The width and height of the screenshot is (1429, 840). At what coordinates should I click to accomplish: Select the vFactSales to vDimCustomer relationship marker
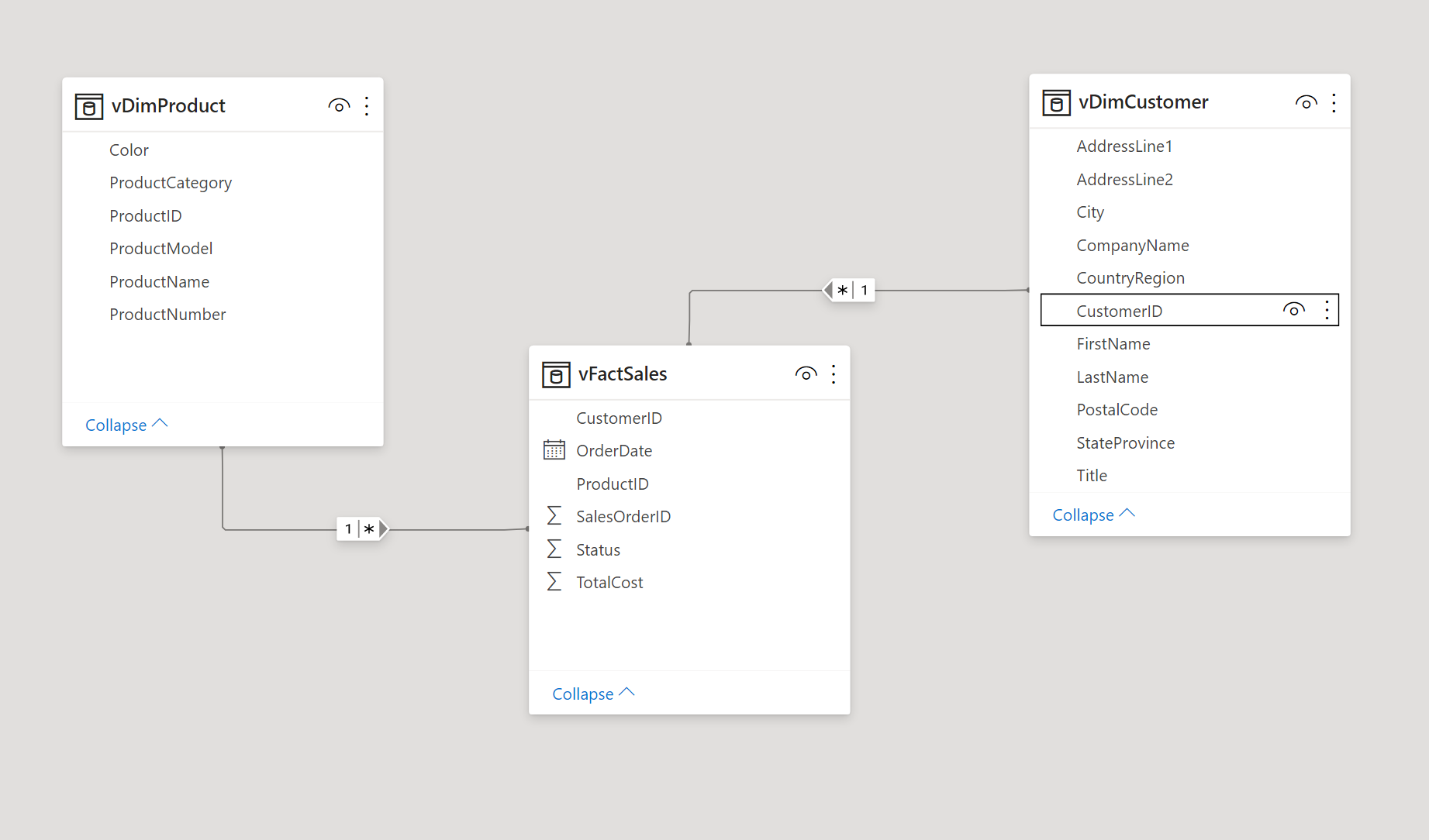coord(849,291)
